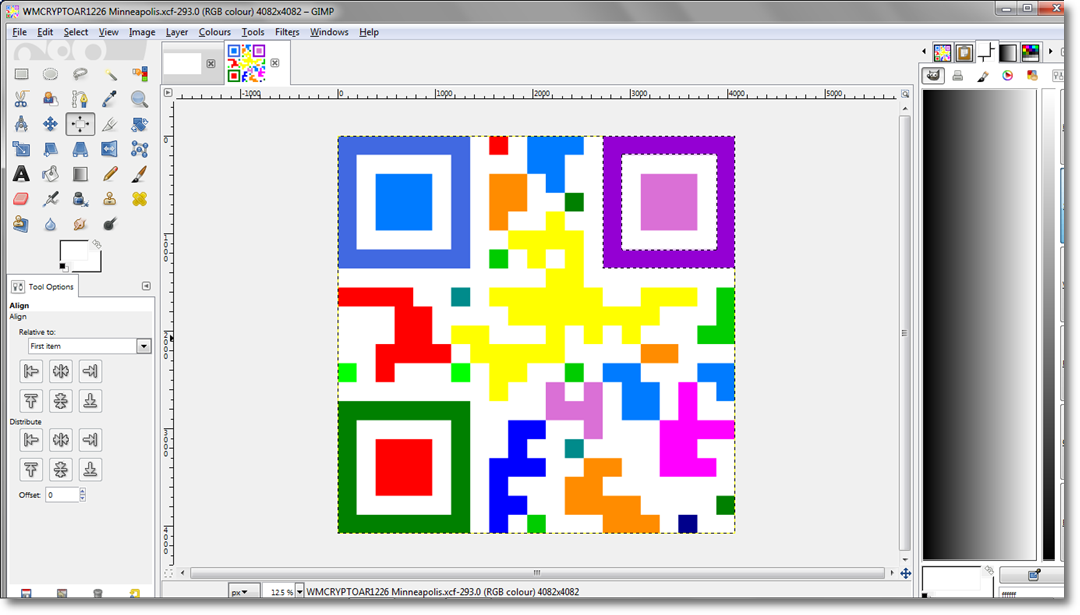Open the Tool Options tab configure menu

tap(146, 286)
